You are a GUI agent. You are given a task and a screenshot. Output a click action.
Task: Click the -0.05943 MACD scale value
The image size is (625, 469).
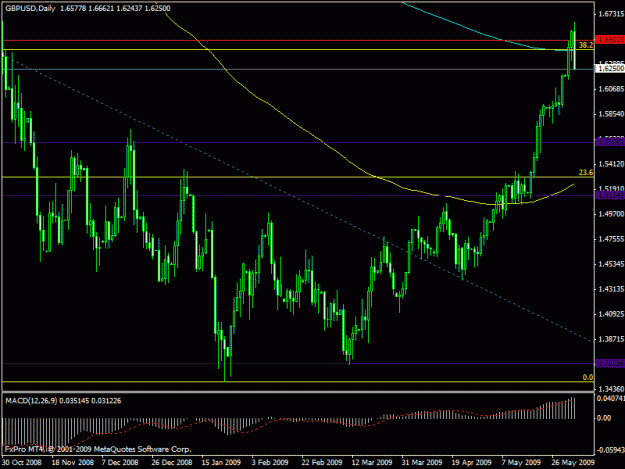610,450
